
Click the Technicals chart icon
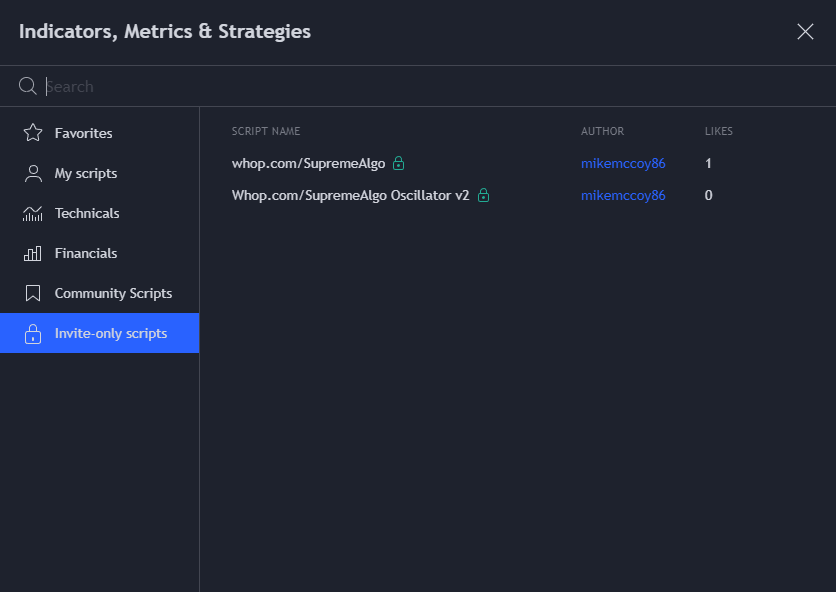click(x=33, y=213)
